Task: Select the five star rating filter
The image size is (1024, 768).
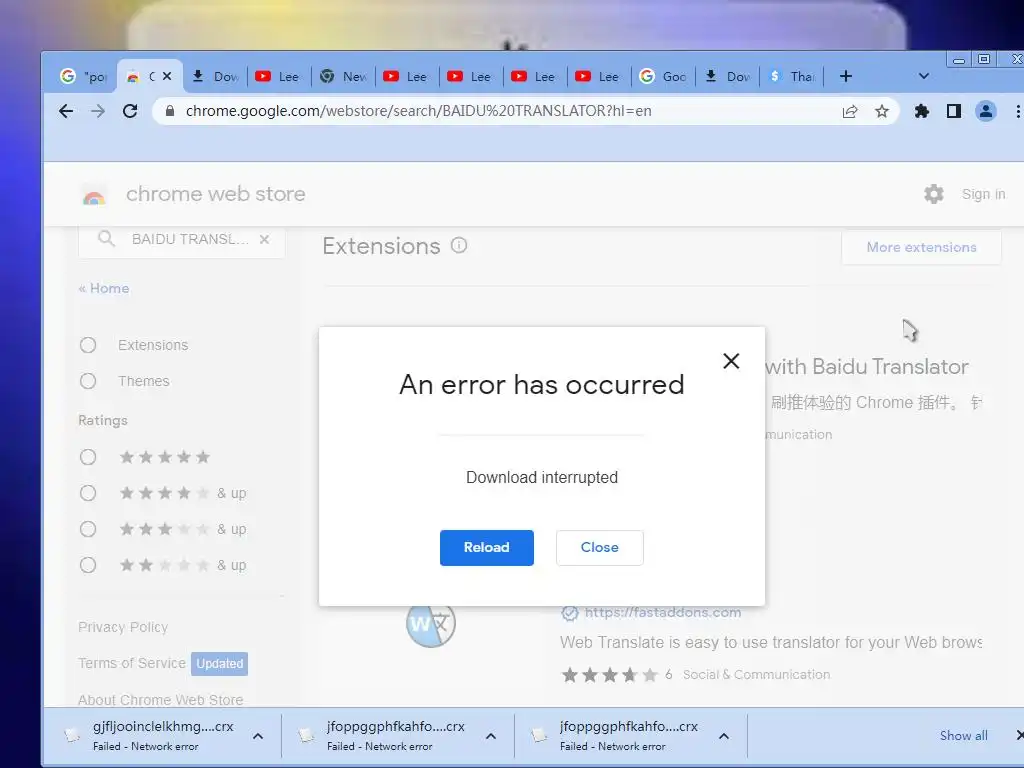Action: click(88, 456)
